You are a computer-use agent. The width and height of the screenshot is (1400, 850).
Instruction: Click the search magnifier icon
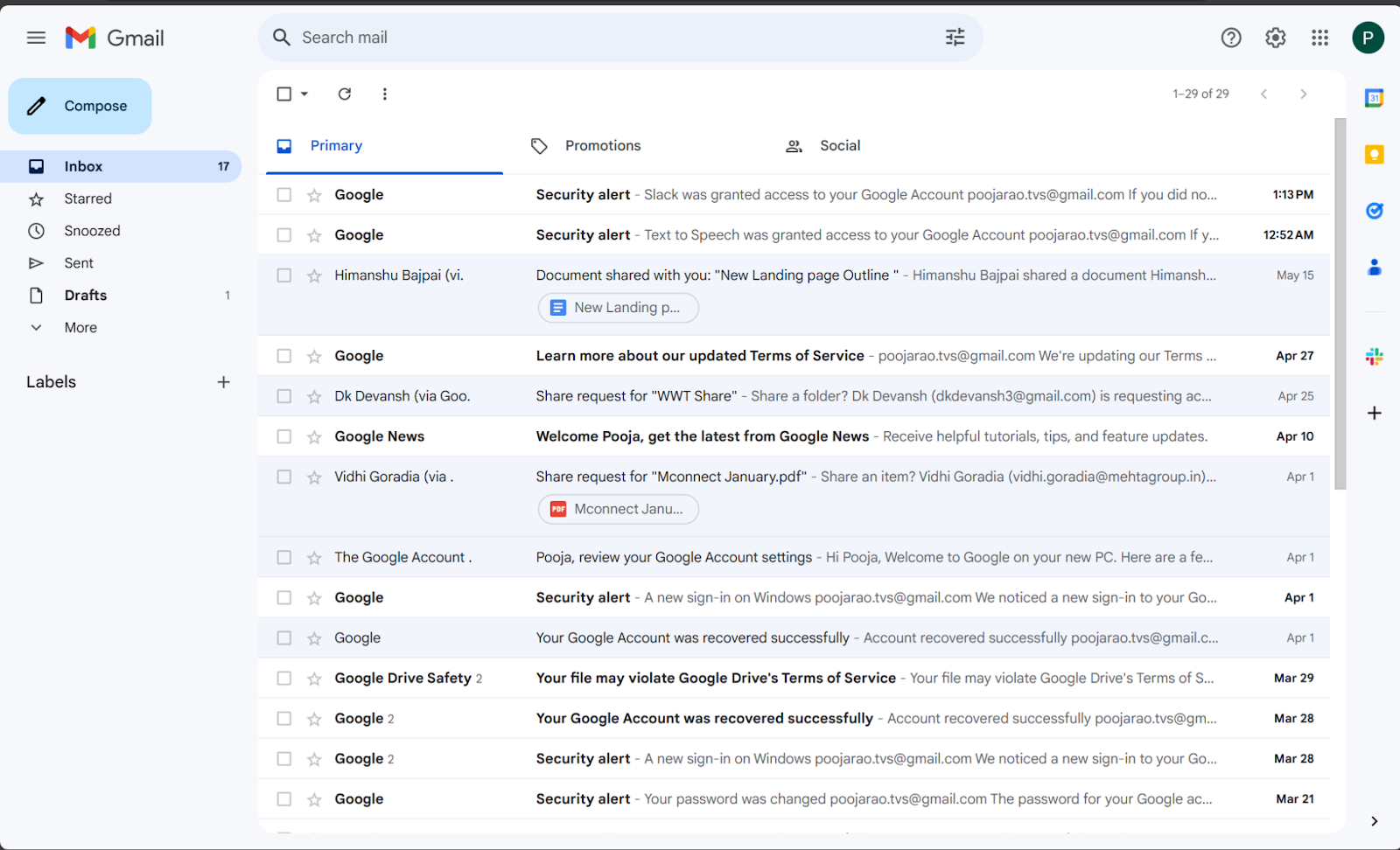point(282,38)
